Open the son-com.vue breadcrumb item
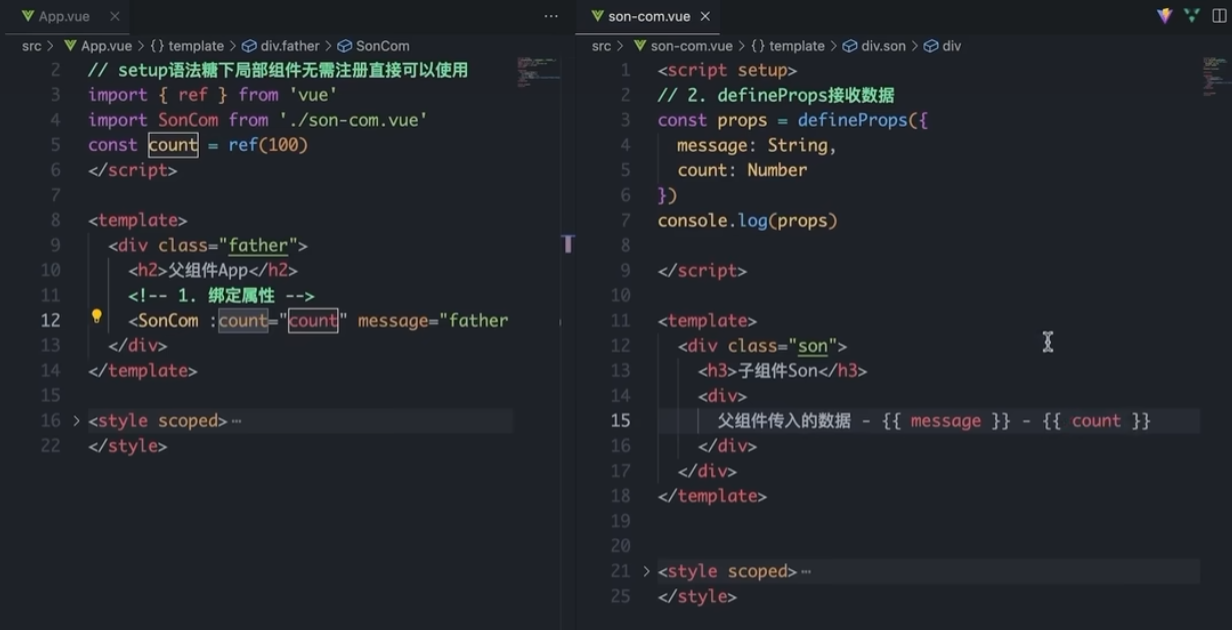 pyautogui.click(x=683, y=46)
